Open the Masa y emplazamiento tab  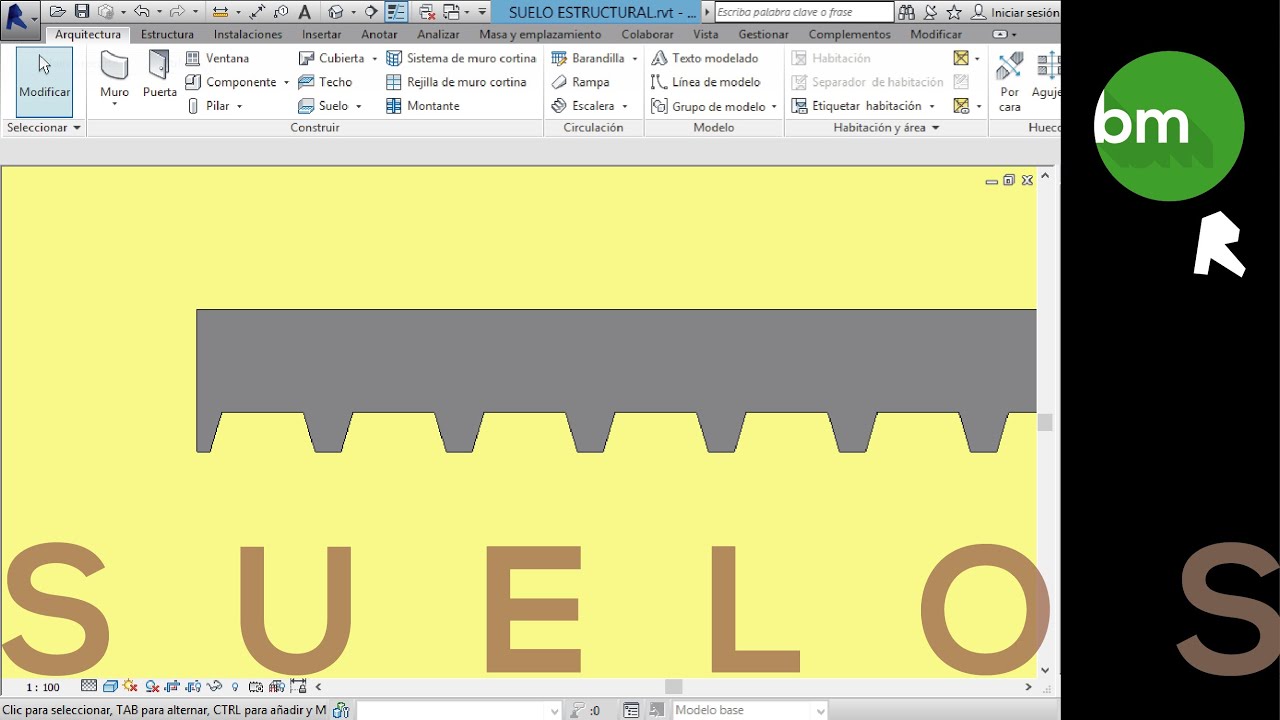[x=540, y=34]
